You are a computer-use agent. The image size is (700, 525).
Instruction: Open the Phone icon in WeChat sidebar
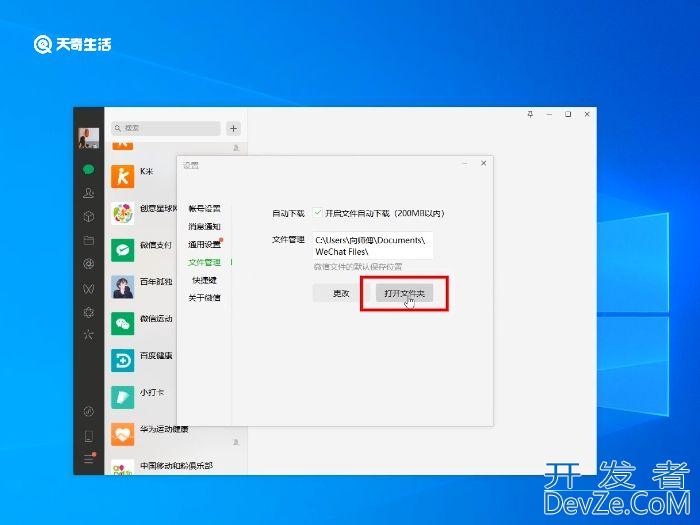click(88, 436)
